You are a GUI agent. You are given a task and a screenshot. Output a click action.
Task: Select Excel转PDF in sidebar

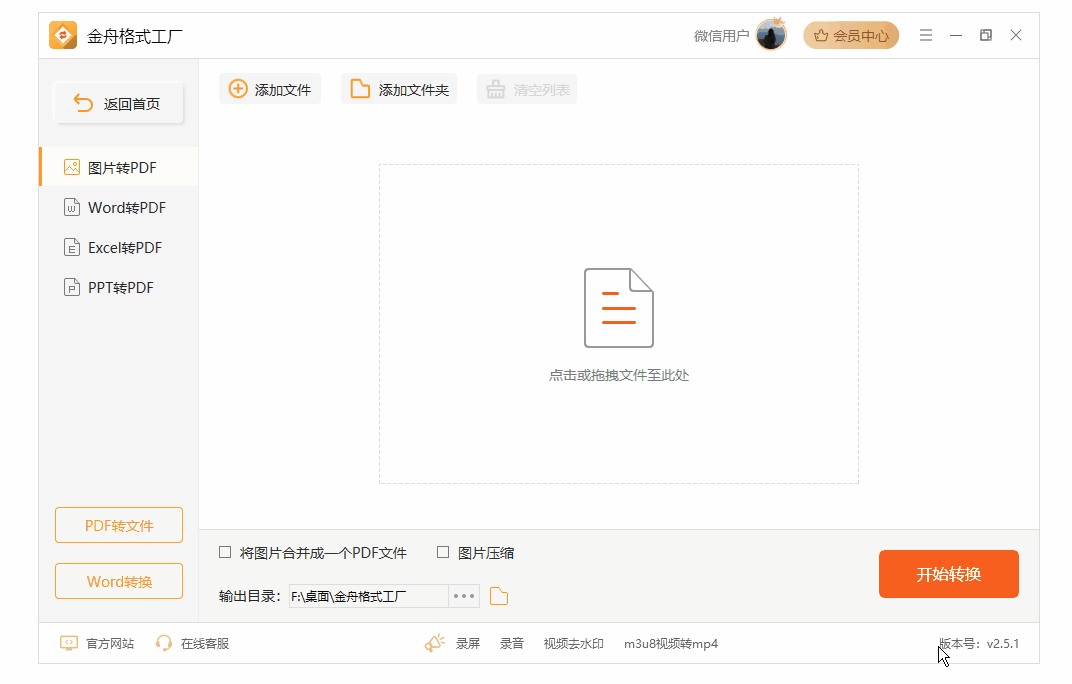click(x=124, y=248)
